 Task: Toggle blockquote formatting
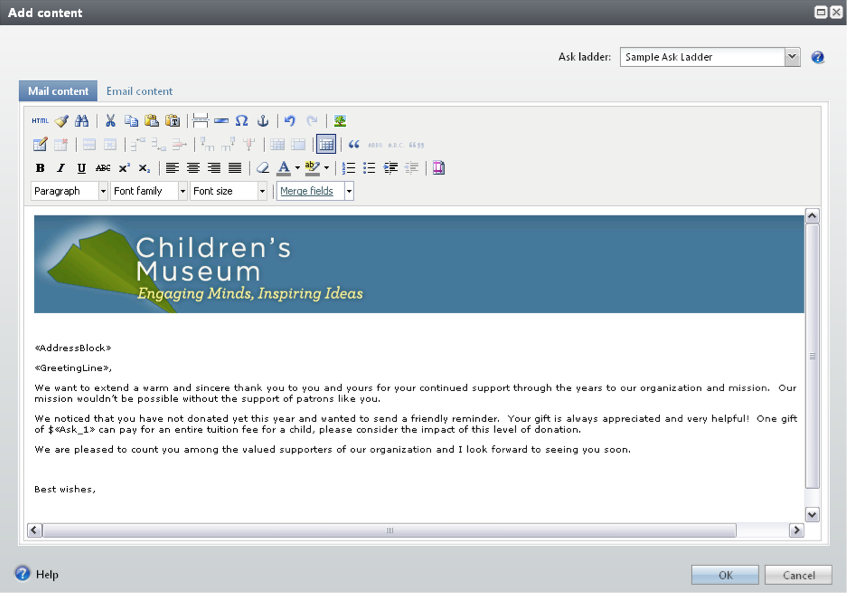pyautogui.click(x=354, y=144)
